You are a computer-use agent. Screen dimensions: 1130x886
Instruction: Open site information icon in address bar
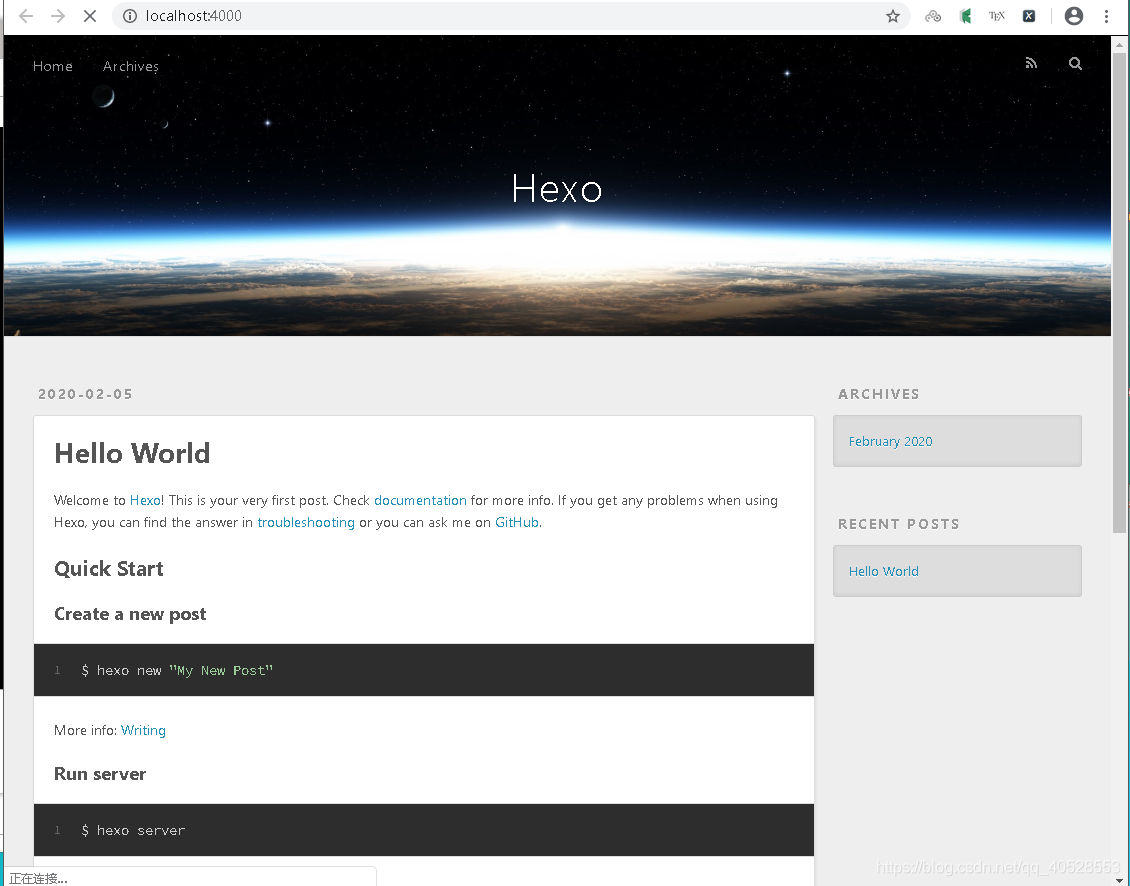point(130,16)
